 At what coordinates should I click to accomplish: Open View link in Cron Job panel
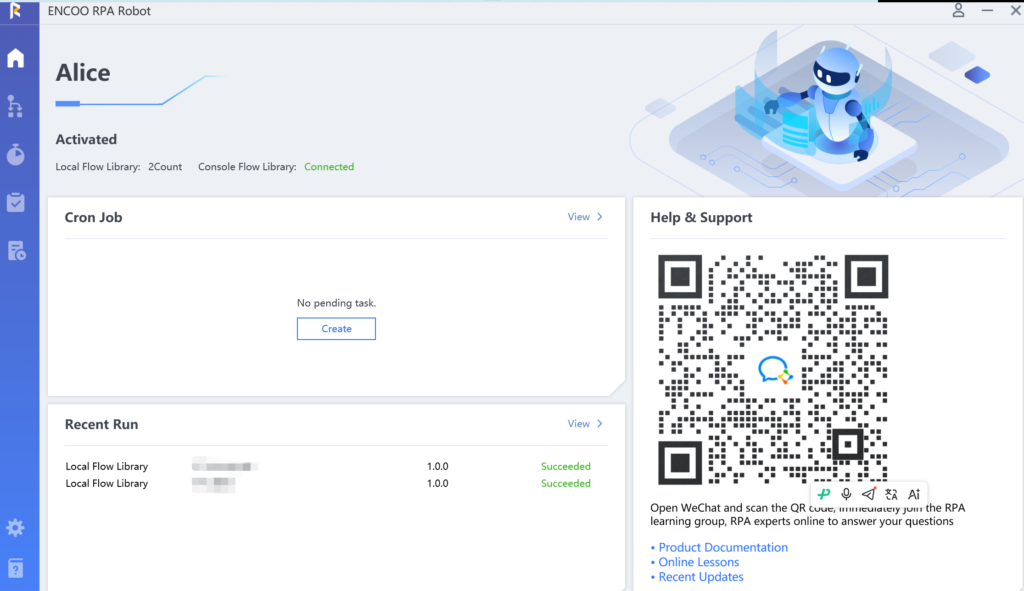[579, 217]
